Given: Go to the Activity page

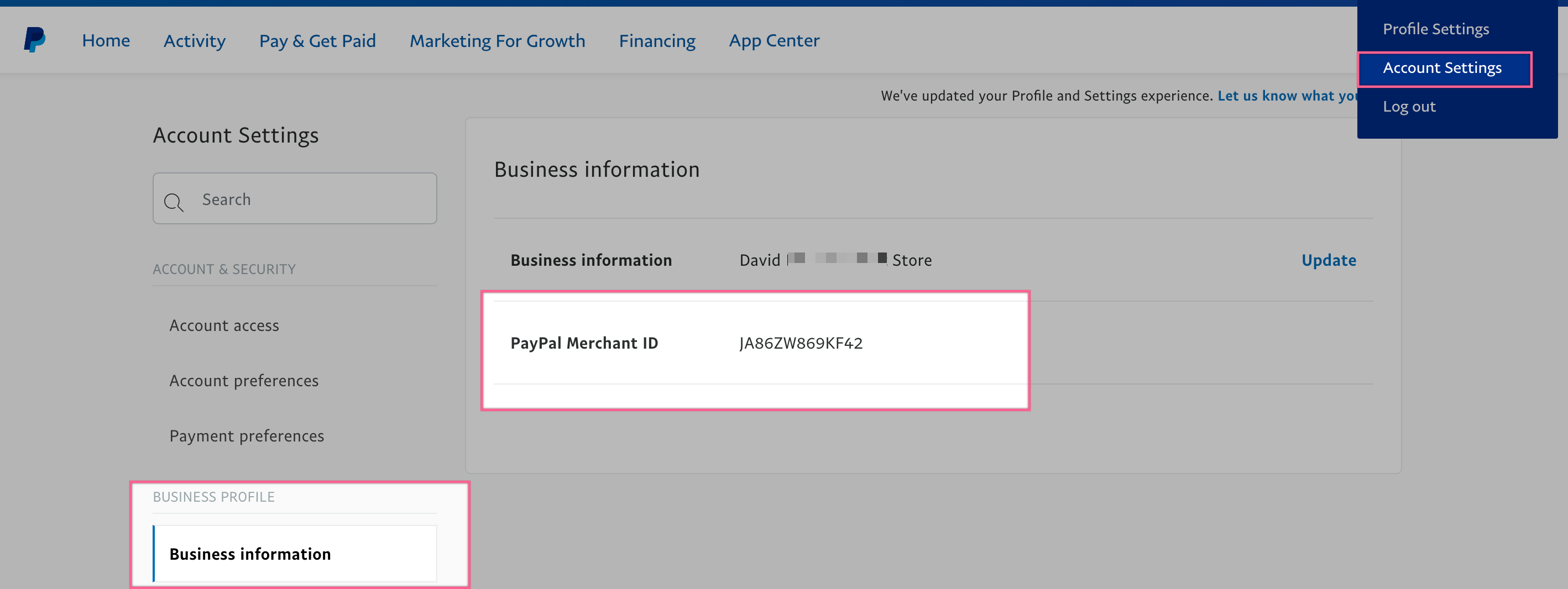Looking at the screenshot, I should click(x=194, y=41).
